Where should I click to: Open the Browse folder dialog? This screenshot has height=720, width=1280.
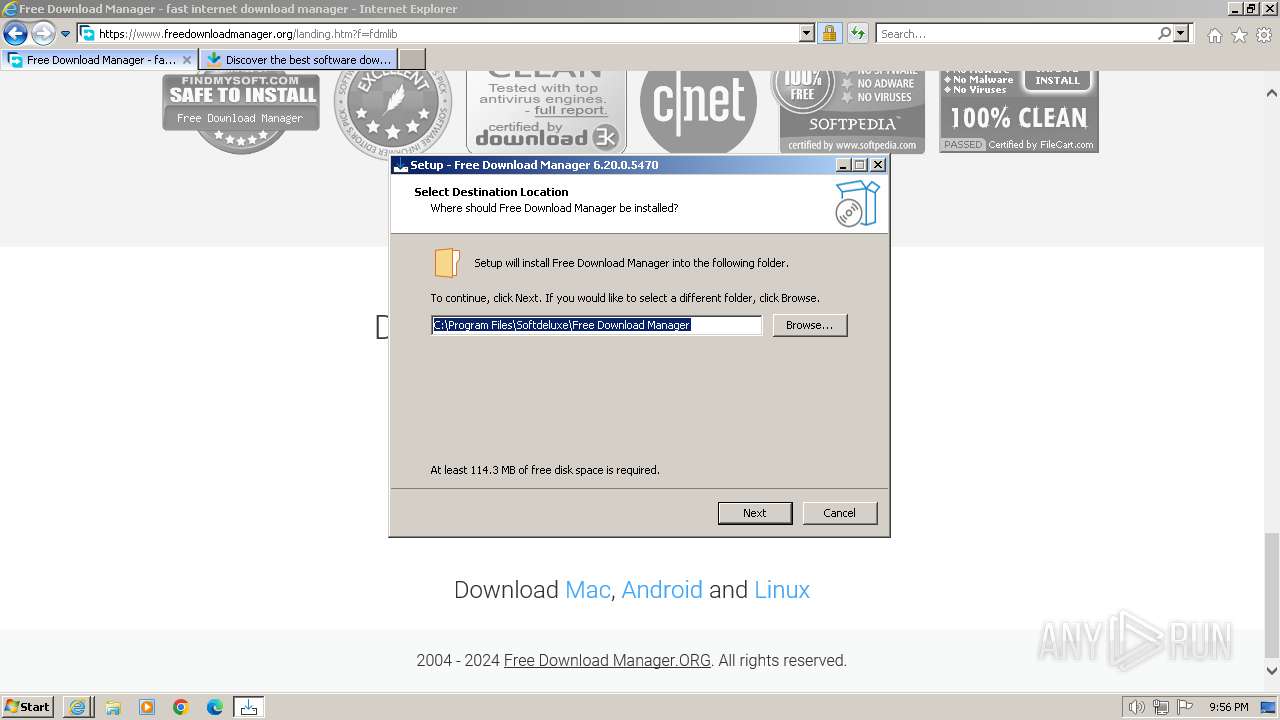pos(809,325)
